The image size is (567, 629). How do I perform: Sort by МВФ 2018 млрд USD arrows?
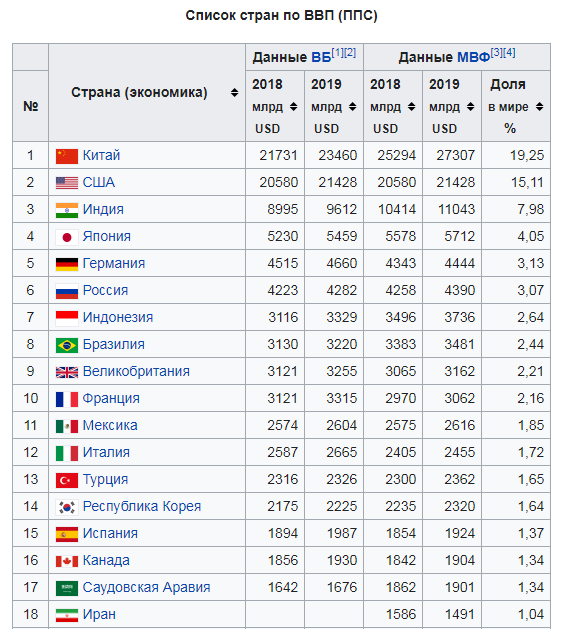pyautogui.click(x=411, y=107)
